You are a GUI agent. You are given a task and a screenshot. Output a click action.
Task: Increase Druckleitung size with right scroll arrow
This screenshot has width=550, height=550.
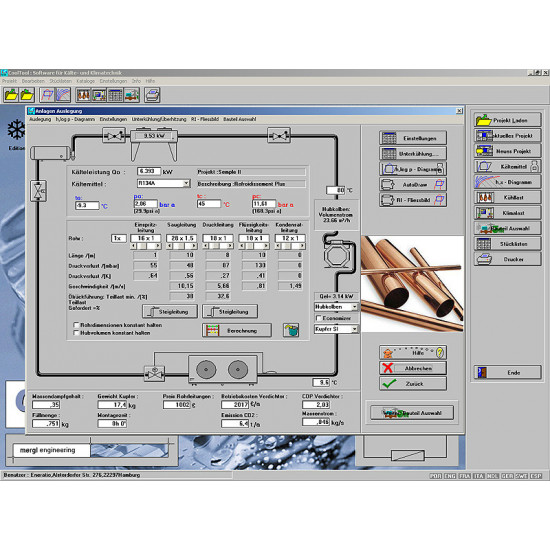tap(230, 246)
